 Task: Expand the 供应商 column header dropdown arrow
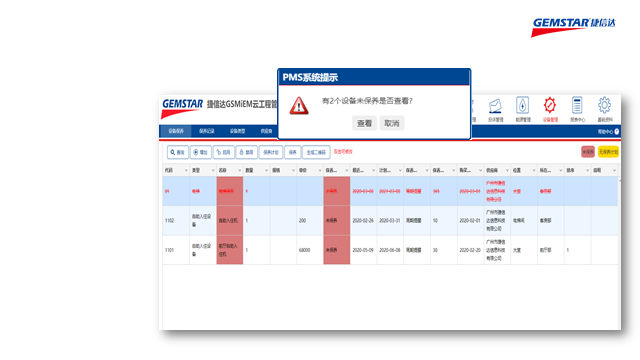507,170
